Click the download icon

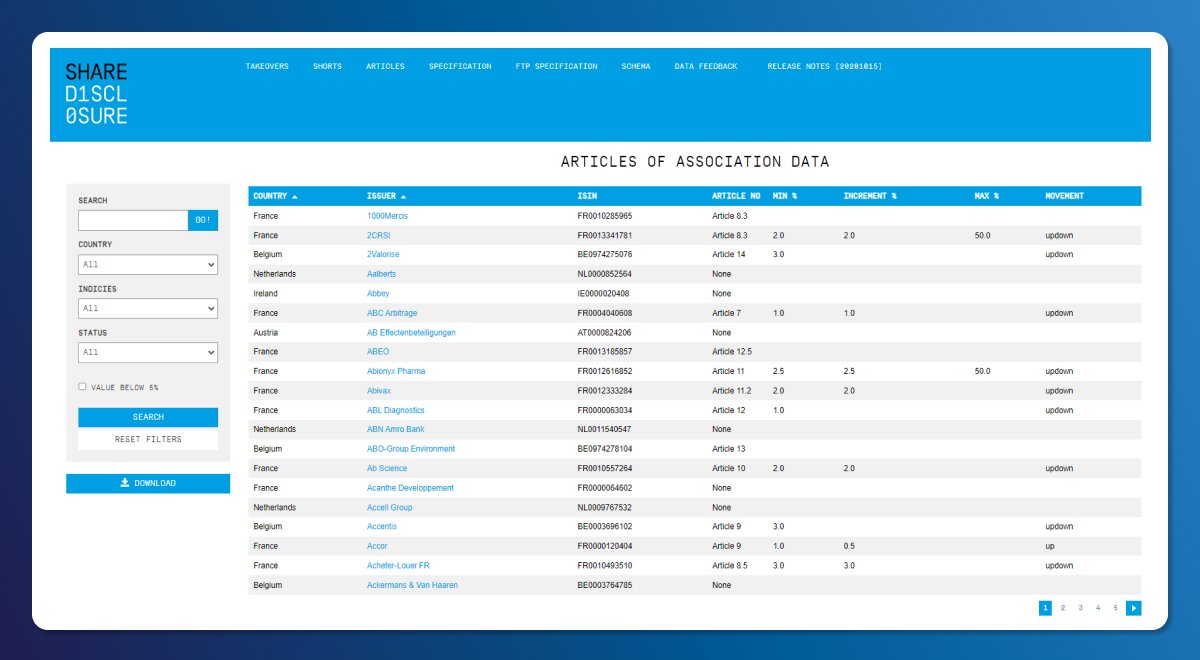124,483
